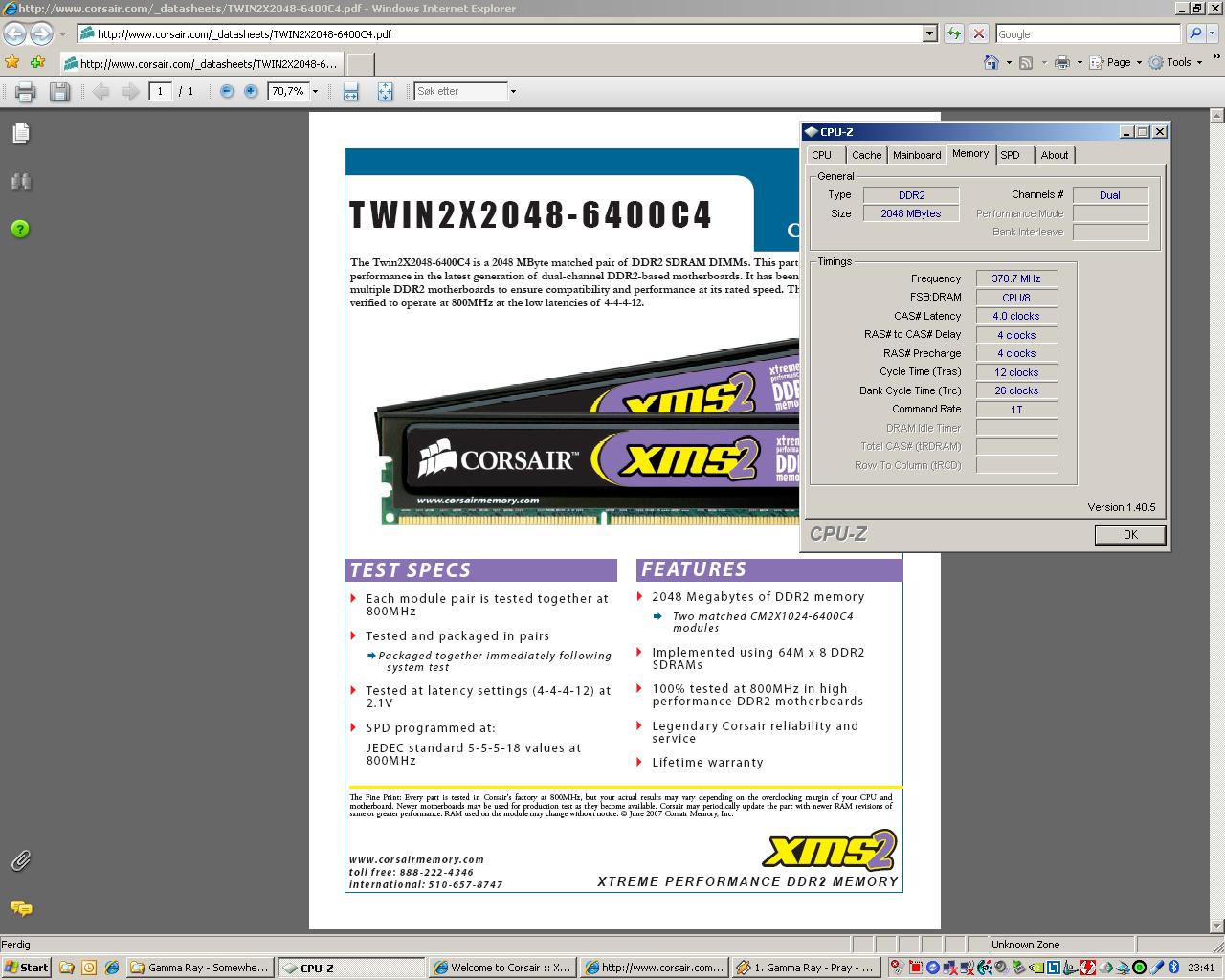Screen dimensions: 1225x980
Task: Open the binoculars Search panel in sidebar
Action: point(21,181)
